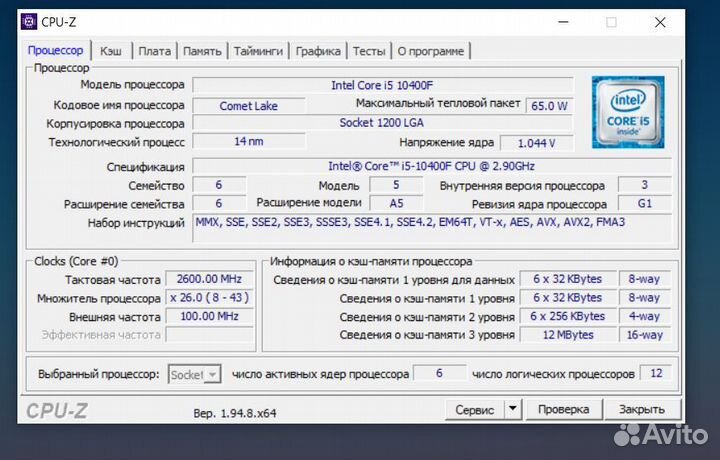Click the 65.0 W thermal package value

[x=549, y=106]
